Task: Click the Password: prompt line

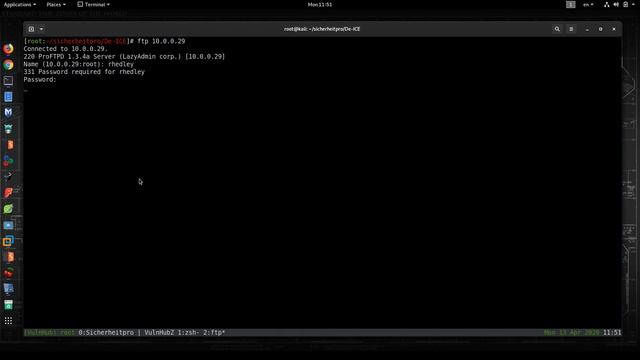Action: point(40,80)
